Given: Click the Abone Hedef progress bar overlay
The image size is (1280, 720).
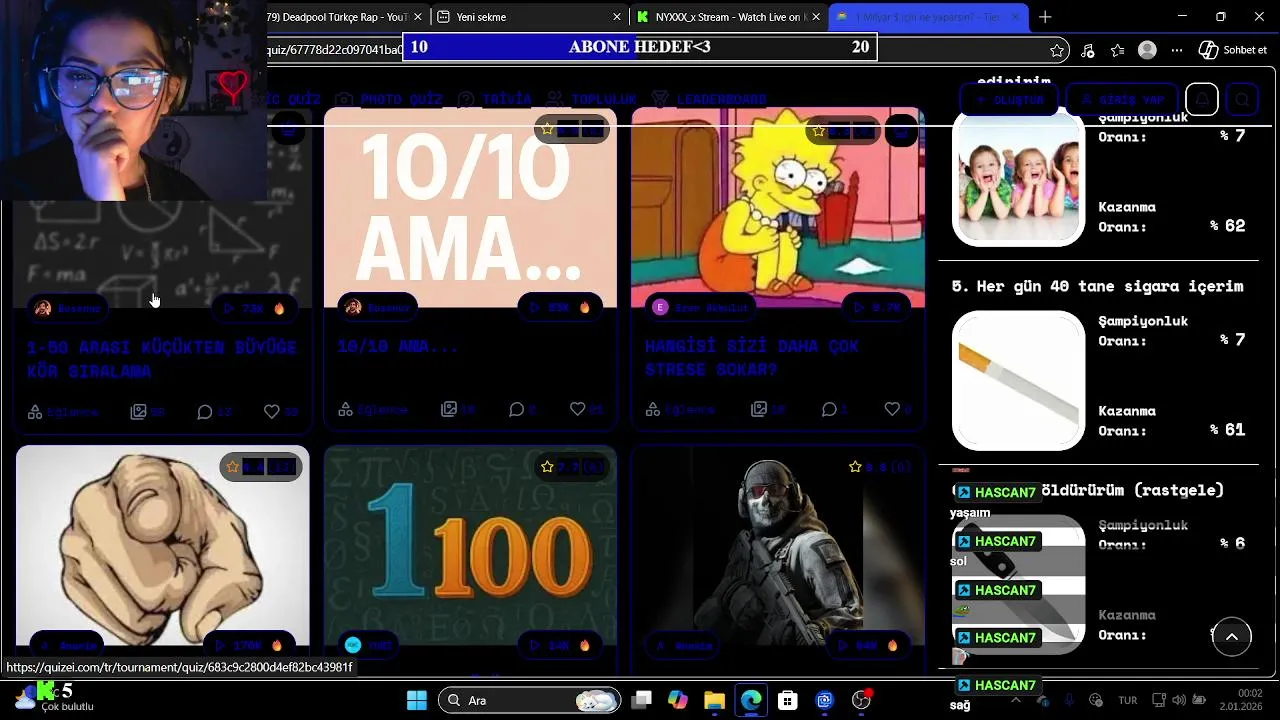Looking at the screenshot, I should (x=640, y=47).
